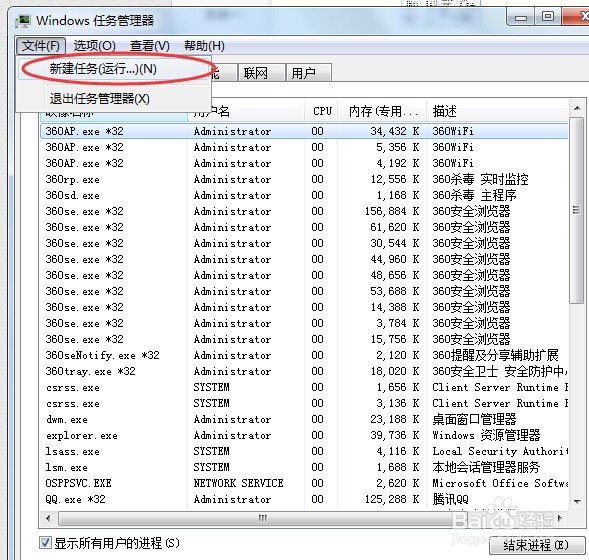
Task: Open the 选项(O) menu
Action: tap(95, 46)
